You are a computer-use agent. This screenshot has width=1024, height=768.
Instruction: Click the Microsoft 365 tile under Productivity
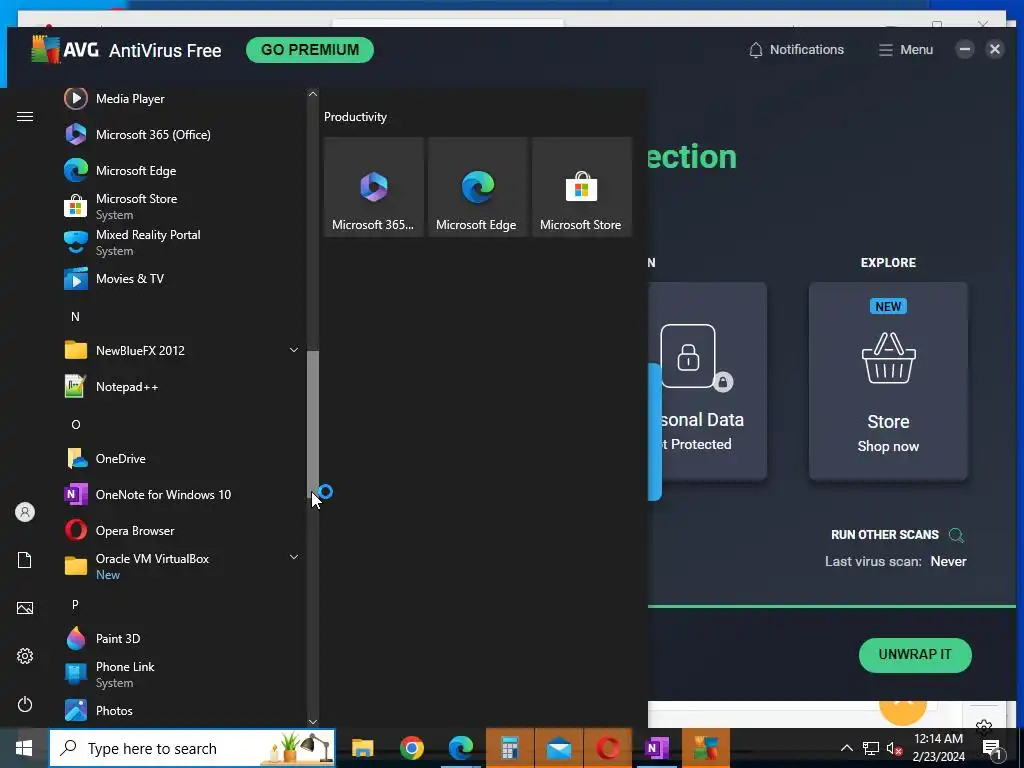[x=374, y=187]
